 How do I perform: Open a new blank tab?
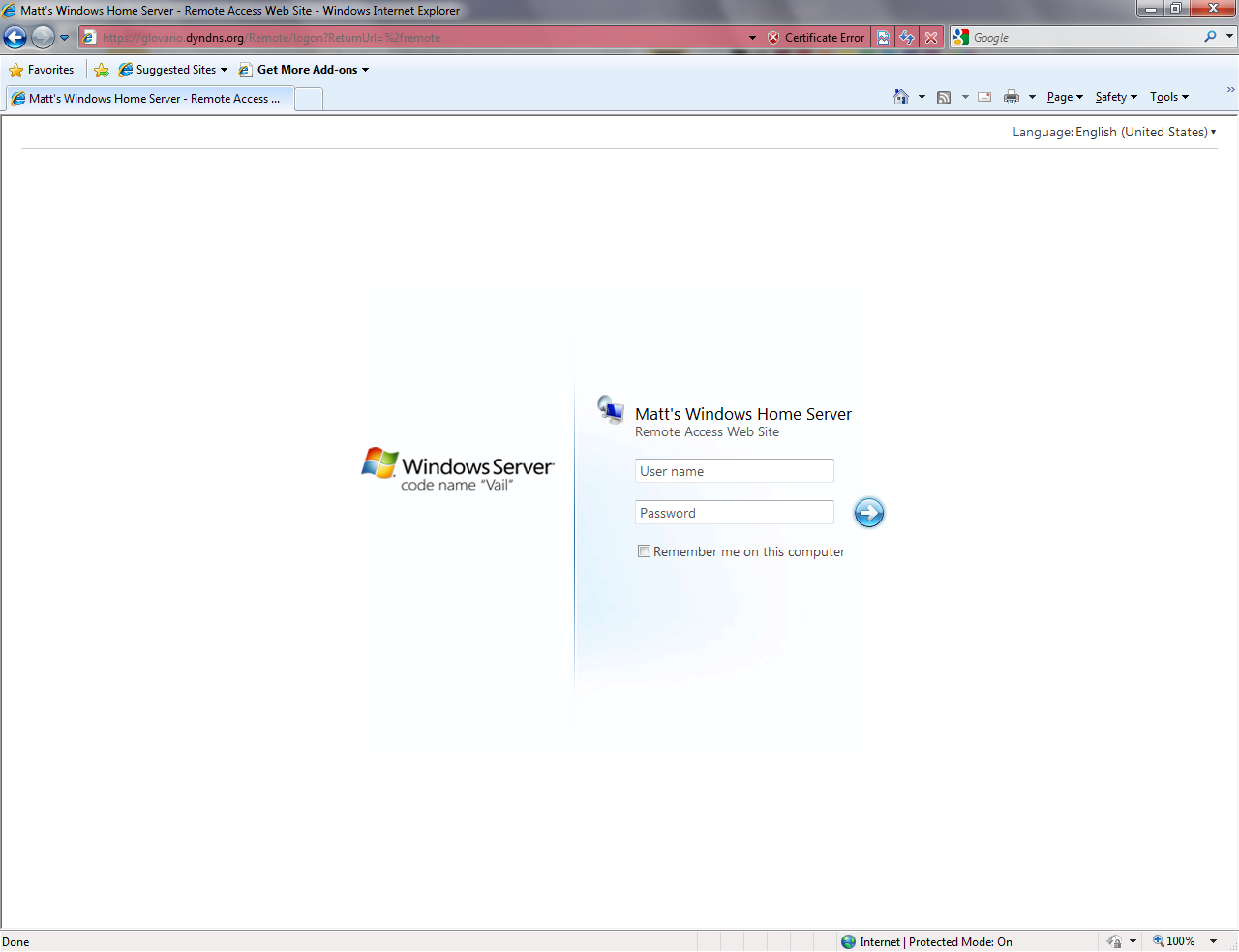pos(309,99)
